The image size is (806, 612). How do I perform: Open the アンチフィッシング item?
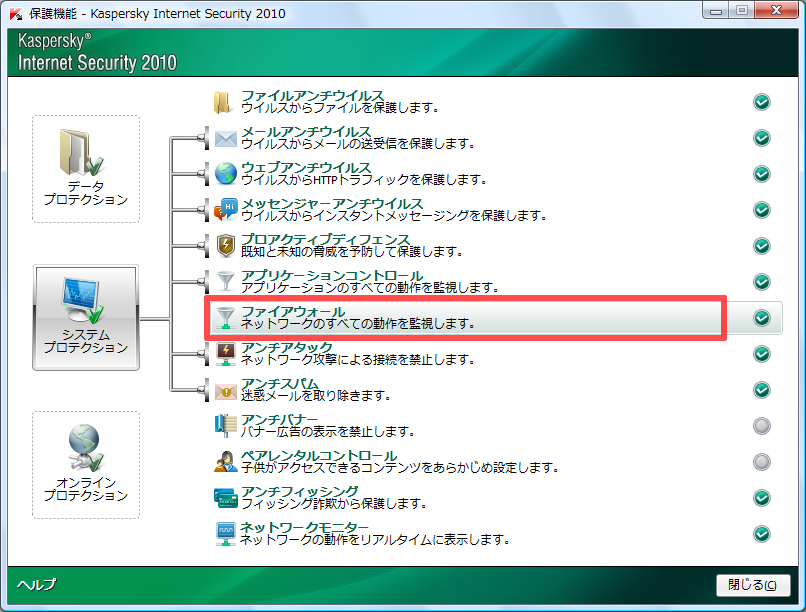point(300,491)
